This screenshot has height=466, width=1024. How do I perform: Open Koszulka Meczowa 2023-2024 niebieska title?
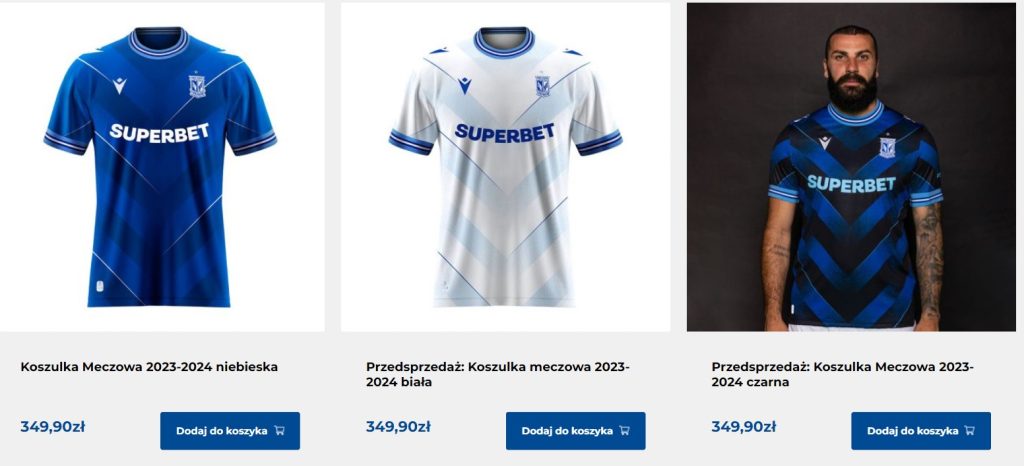pos(149,367)
